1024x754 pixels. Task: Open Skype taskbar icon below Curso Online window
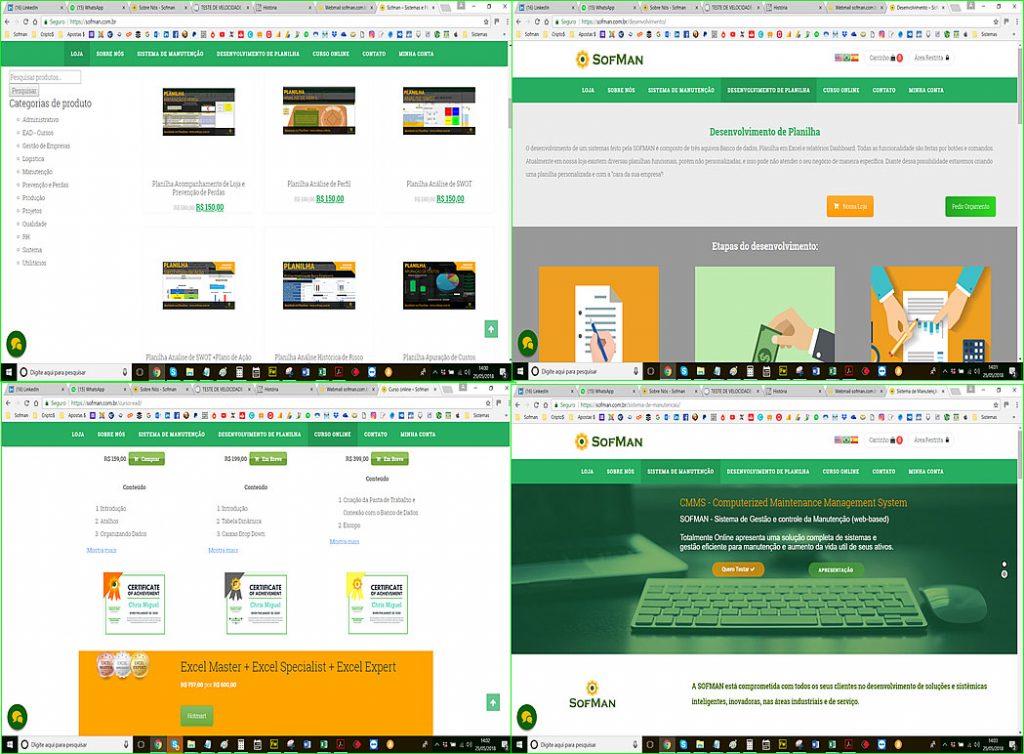coord(174,744)
